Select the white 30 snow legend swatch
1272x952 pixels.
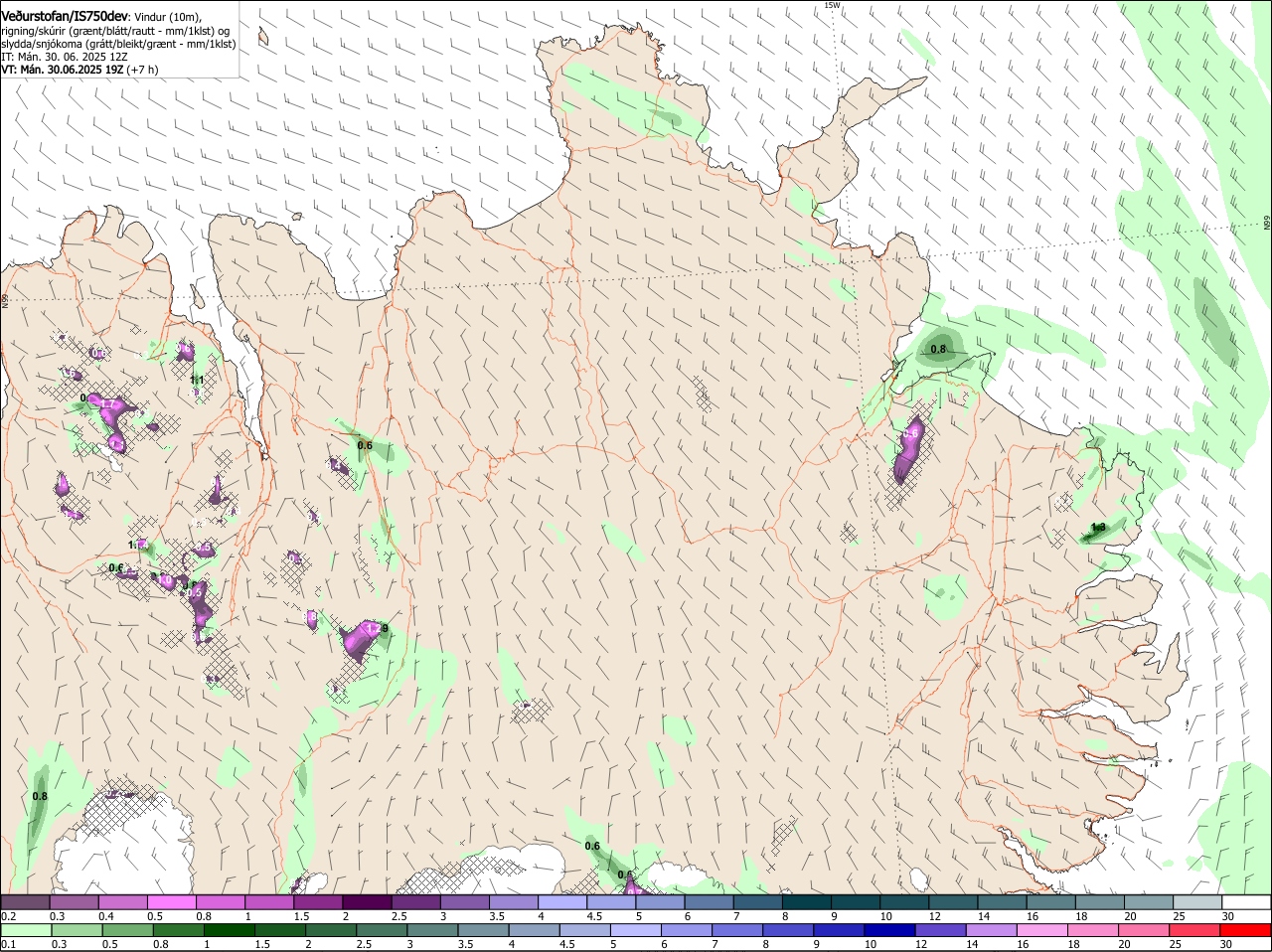(x=1246, y=901)
